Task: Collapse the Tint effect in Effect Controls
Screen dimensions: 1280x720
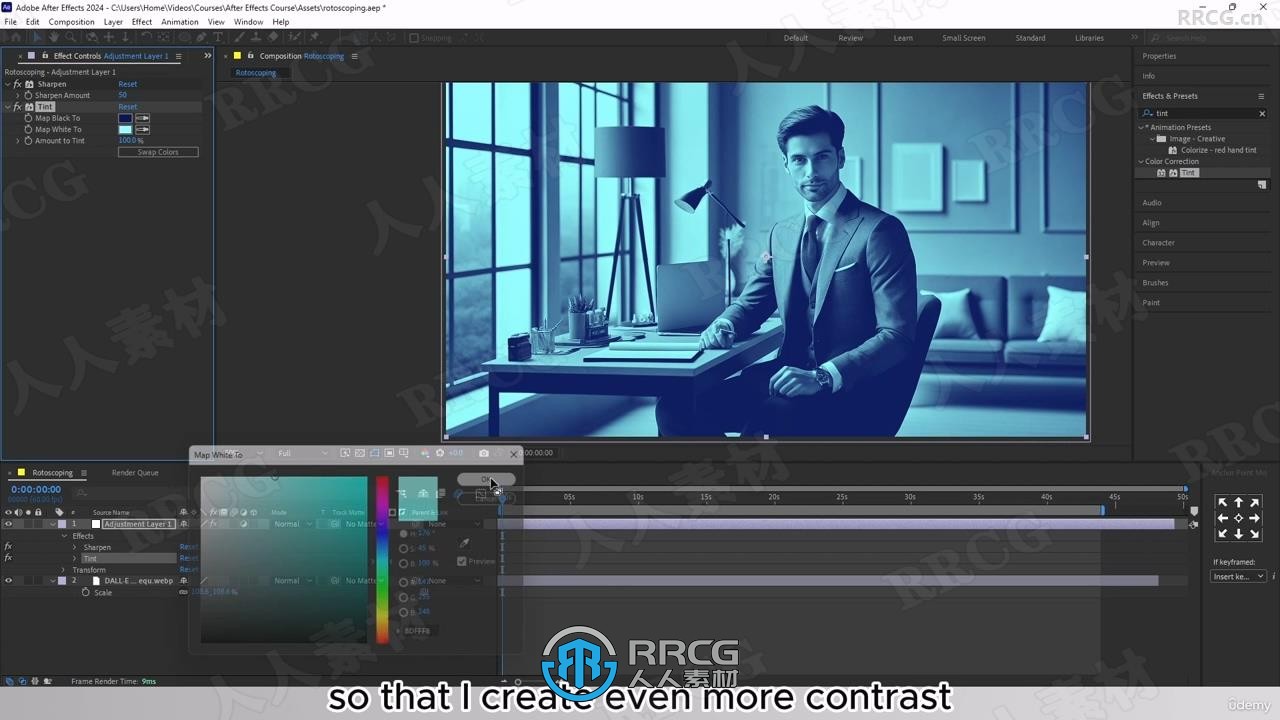Action: point(8,107)
